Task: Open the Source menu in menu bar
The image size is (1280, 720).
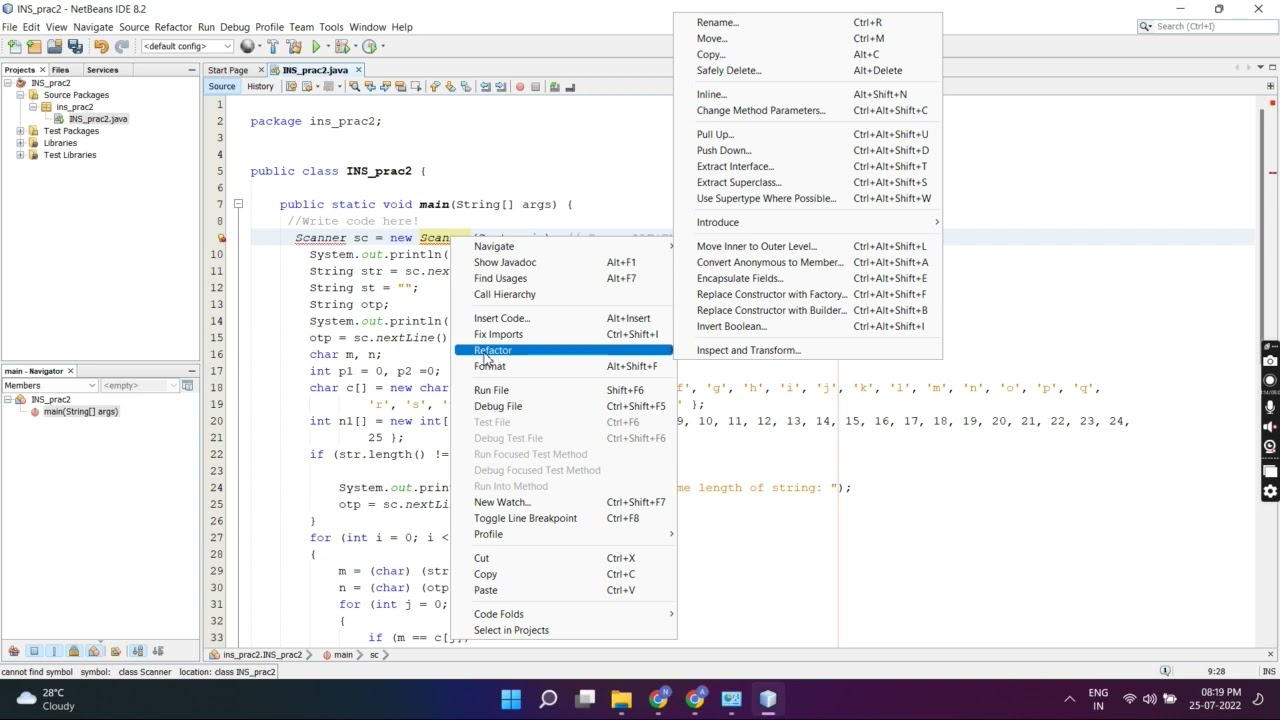Action: tap(134, 27)
